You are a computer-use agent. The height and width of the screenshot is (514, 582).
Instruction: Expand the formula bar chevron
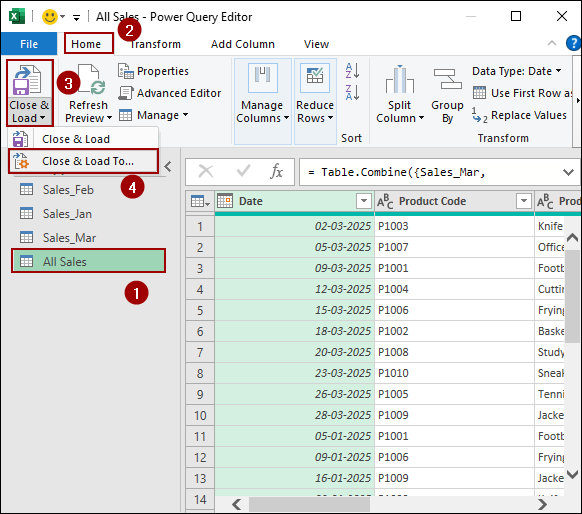tap(568, 172)
